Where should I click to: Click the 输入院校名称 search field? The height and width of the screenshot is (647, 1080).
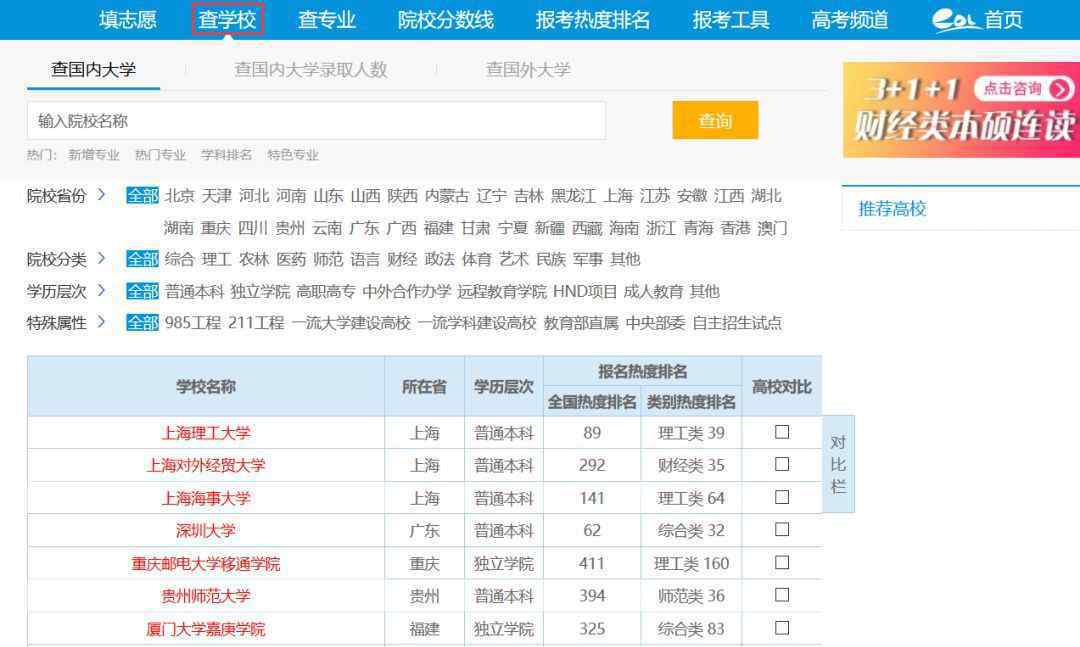pyautogui.click(x=317, y=121)
